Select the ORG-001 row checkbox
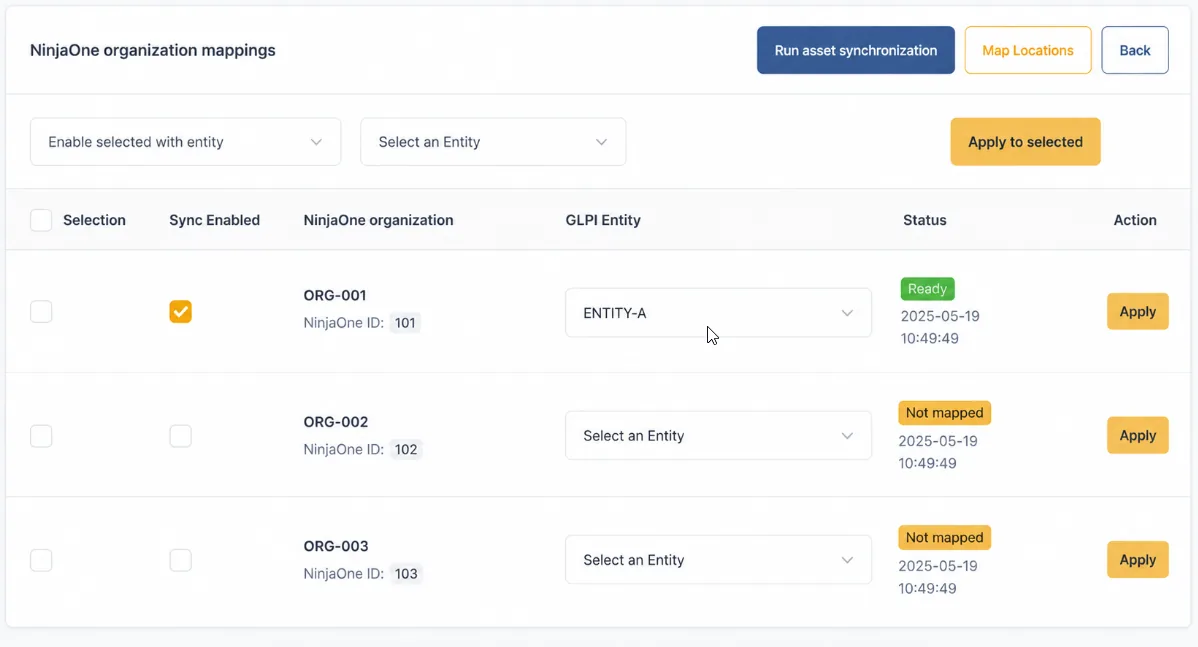The height and width of the screenshot is (647, 1198). (x=41, y=312)
